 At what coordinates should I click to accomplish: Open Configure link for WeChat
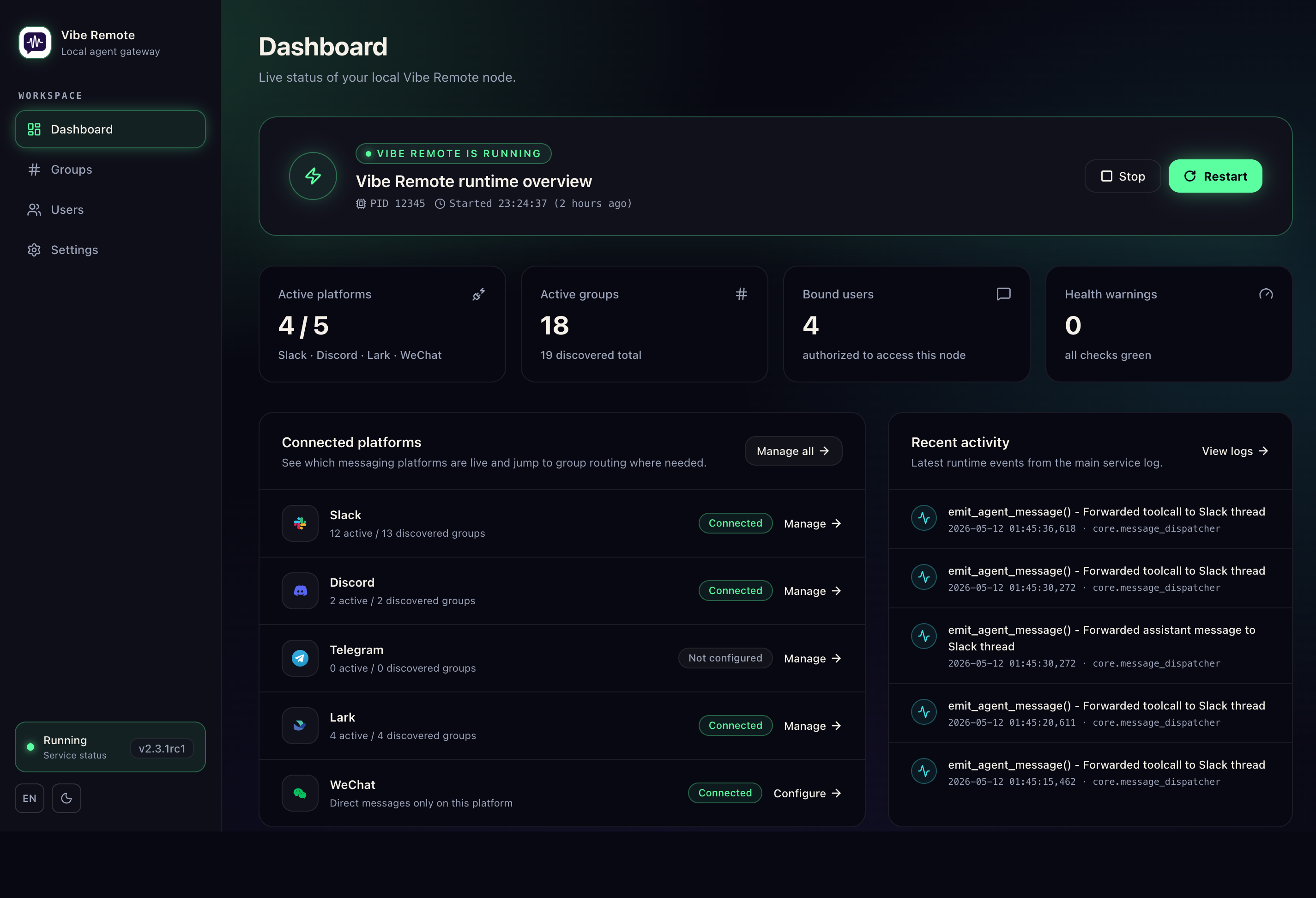click(x=808, y=793)
